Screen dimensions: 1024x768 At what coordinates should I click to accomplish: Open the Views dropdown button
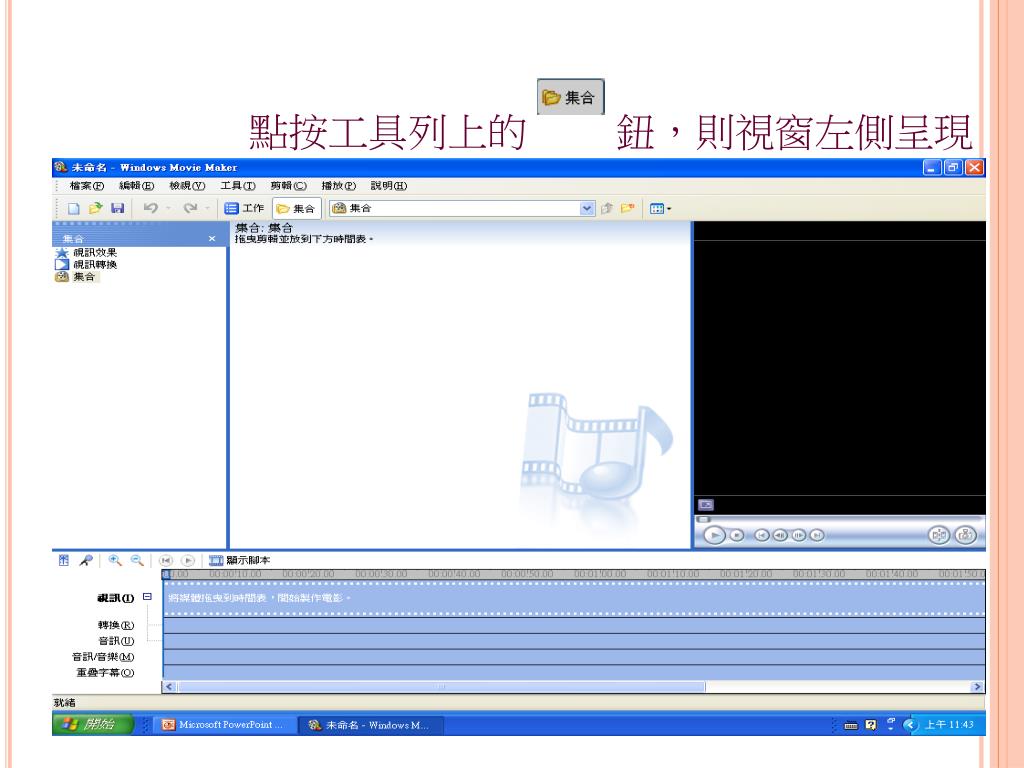pos(660,209)
